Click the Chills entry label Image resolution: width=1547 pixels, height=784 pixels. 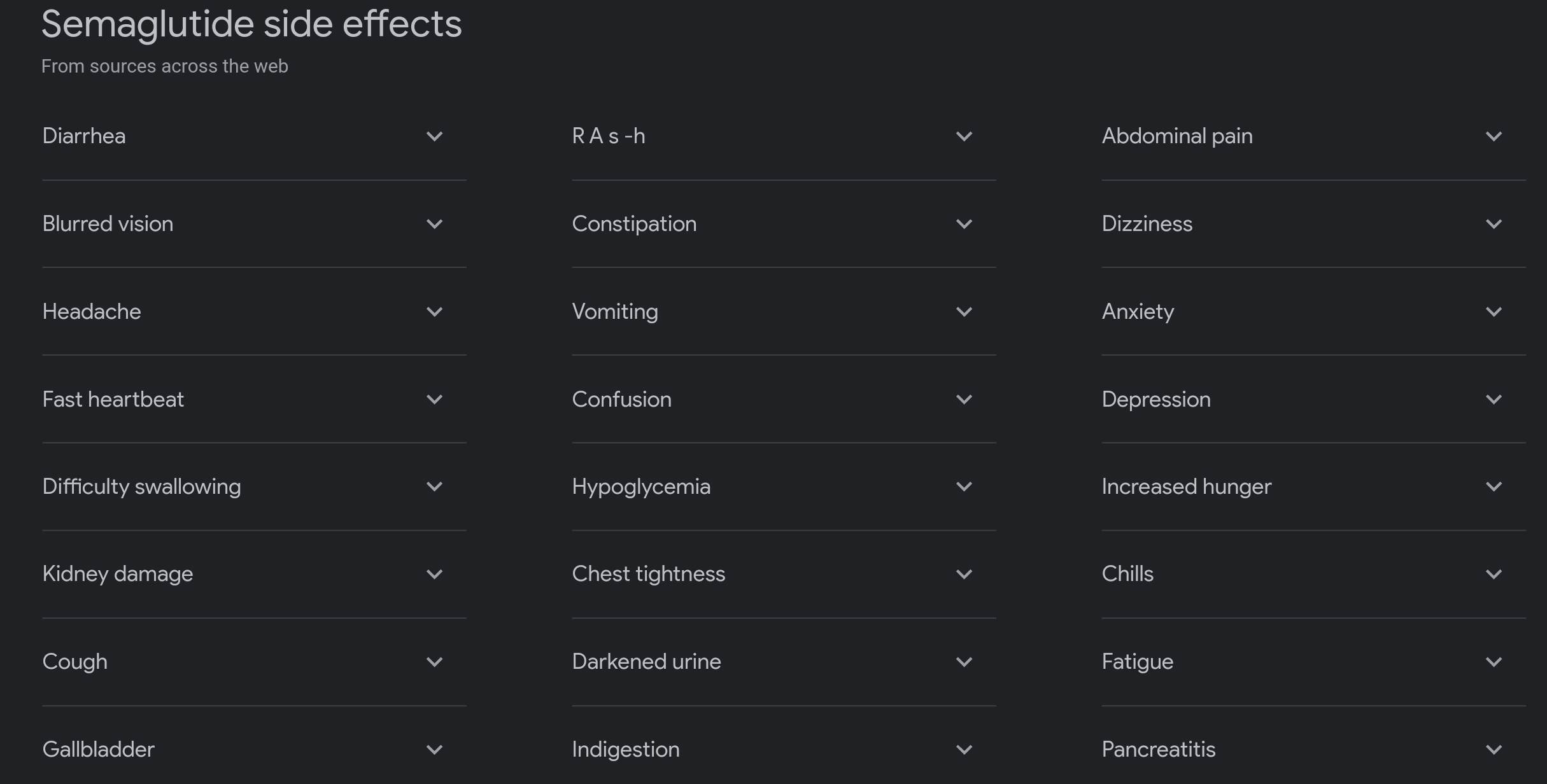[1127, 574]
